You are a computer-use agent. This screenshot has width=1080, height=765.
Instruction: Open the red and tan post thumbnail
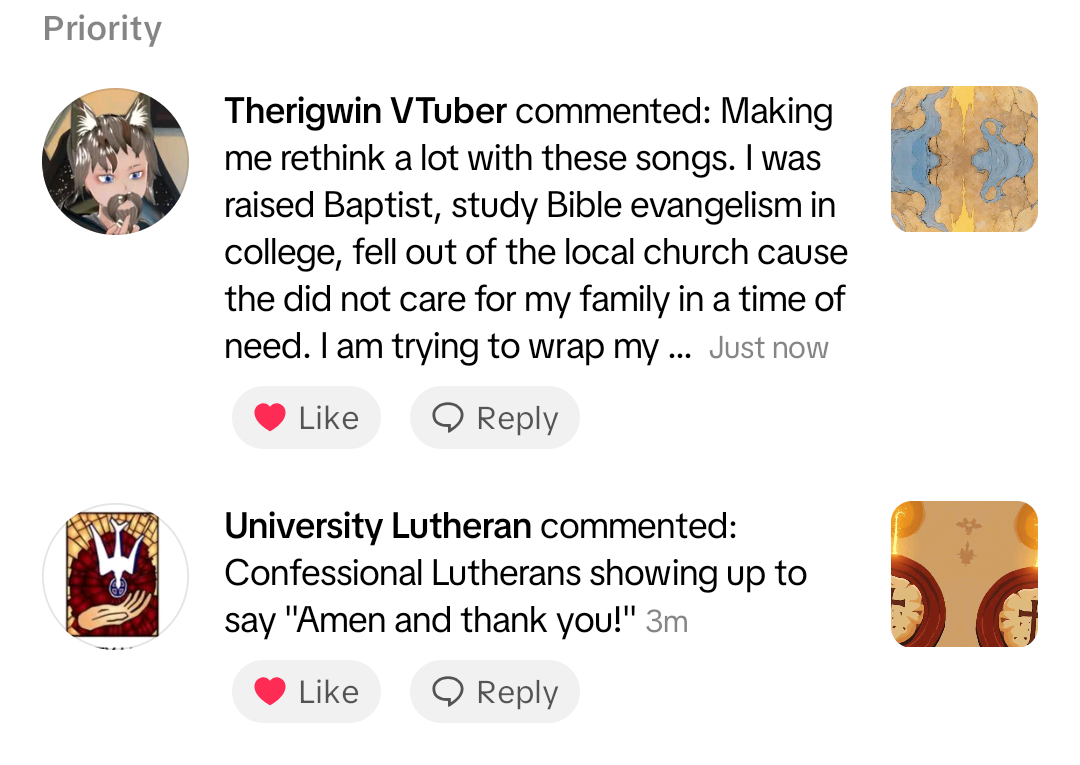[x=964, y=574]
